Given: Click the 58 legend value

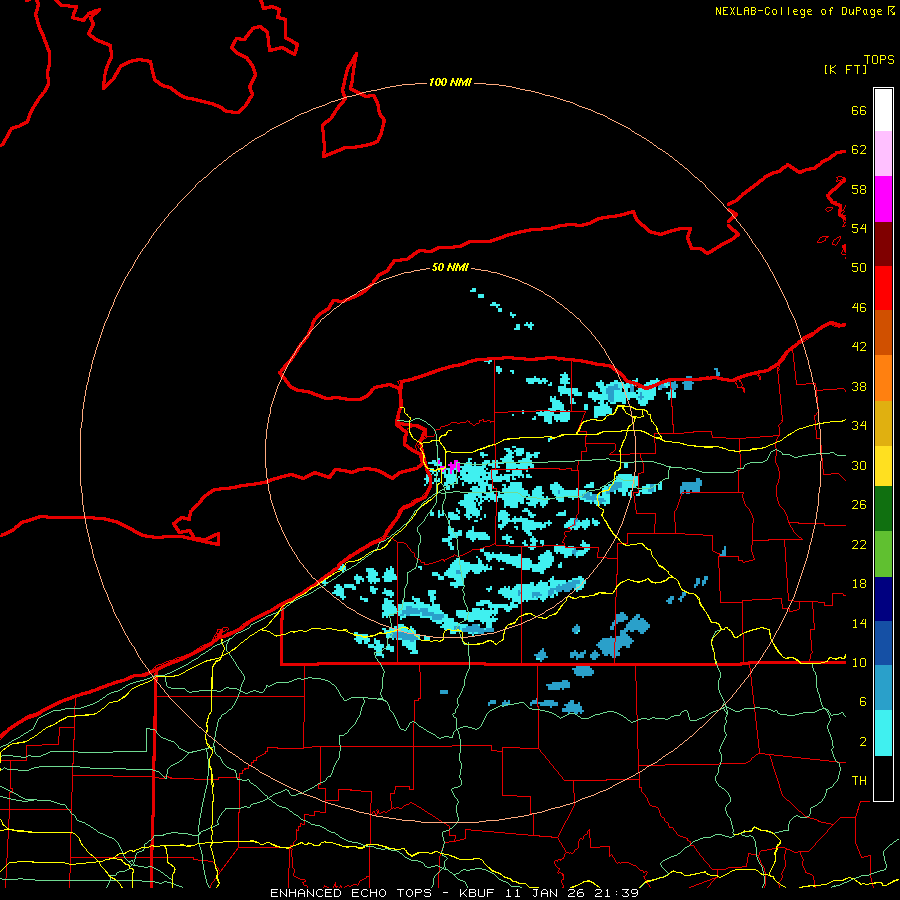Looking at the screenshot, I should point(859,189).
